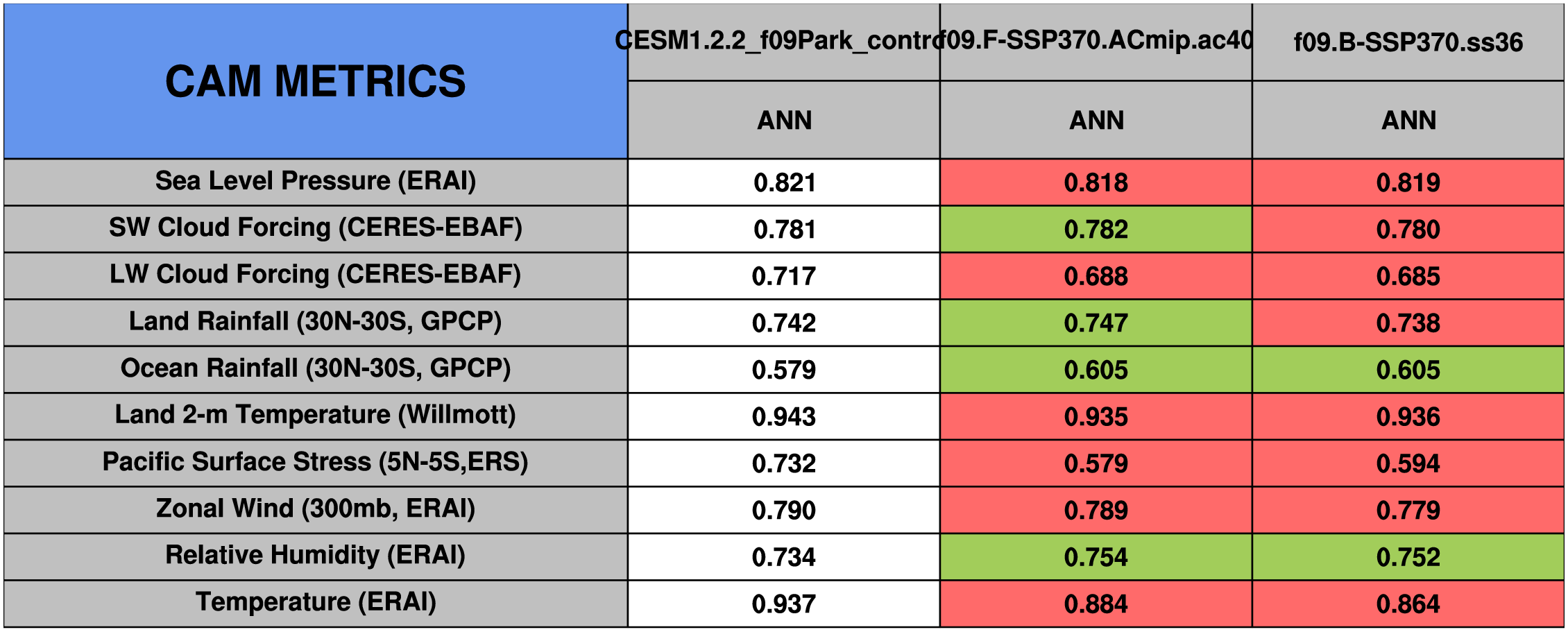Click the white 0.937 Temperature control value
The image size is (1568, 632).
click(x=783, y=604)
